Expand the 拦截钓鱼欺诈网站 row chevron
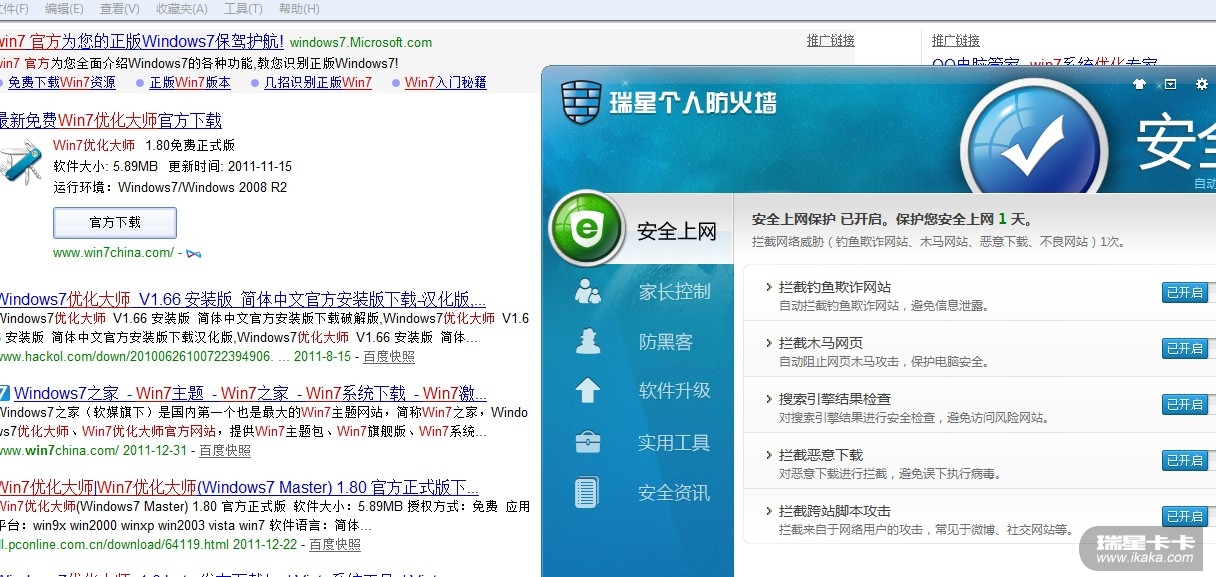This screenshot has height=577, width=1216. pyautogui.click(x=768, y=287)
